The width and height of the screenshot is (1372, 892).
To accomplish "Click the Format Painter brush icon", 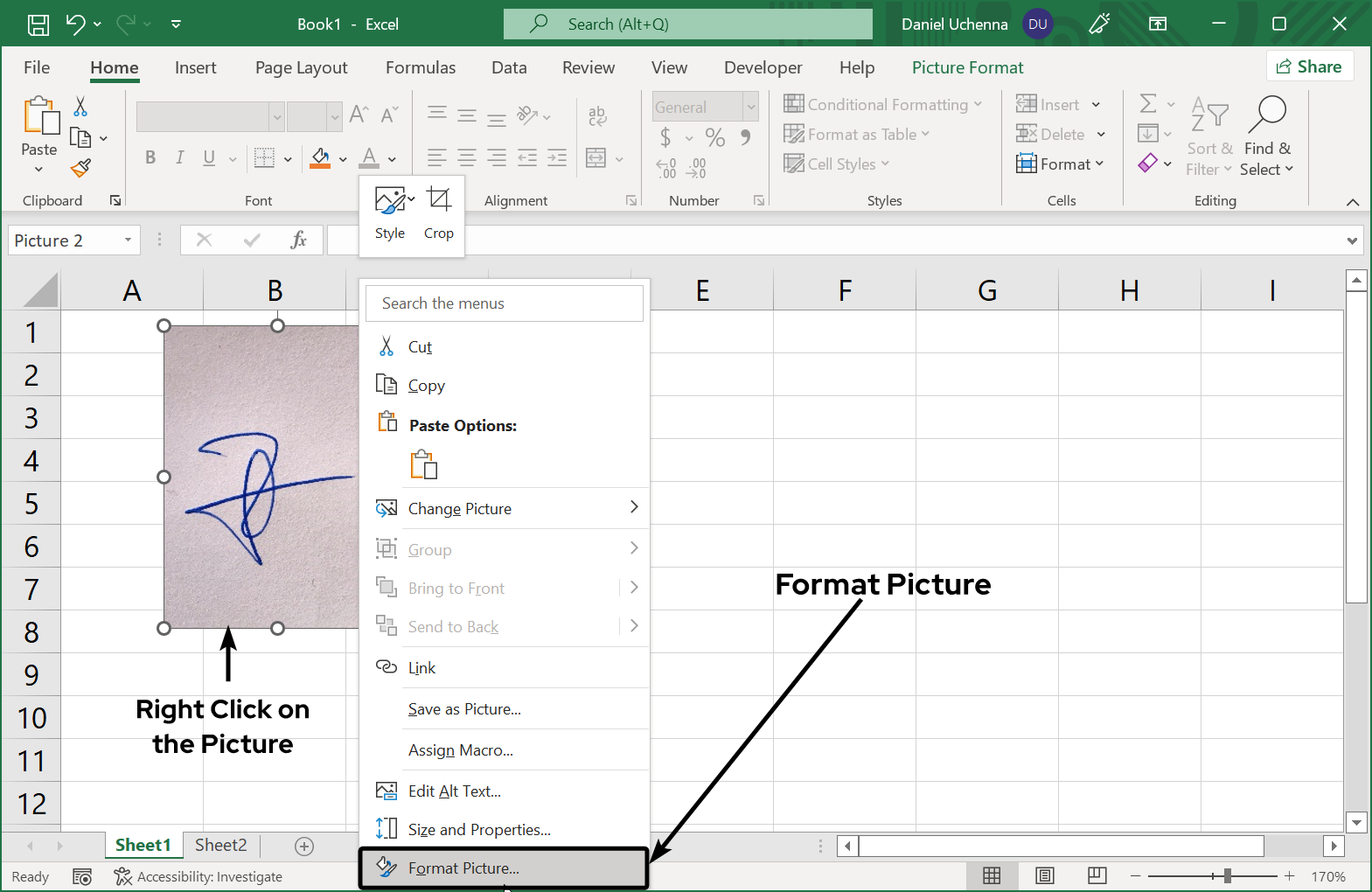I will click(80, 167).
